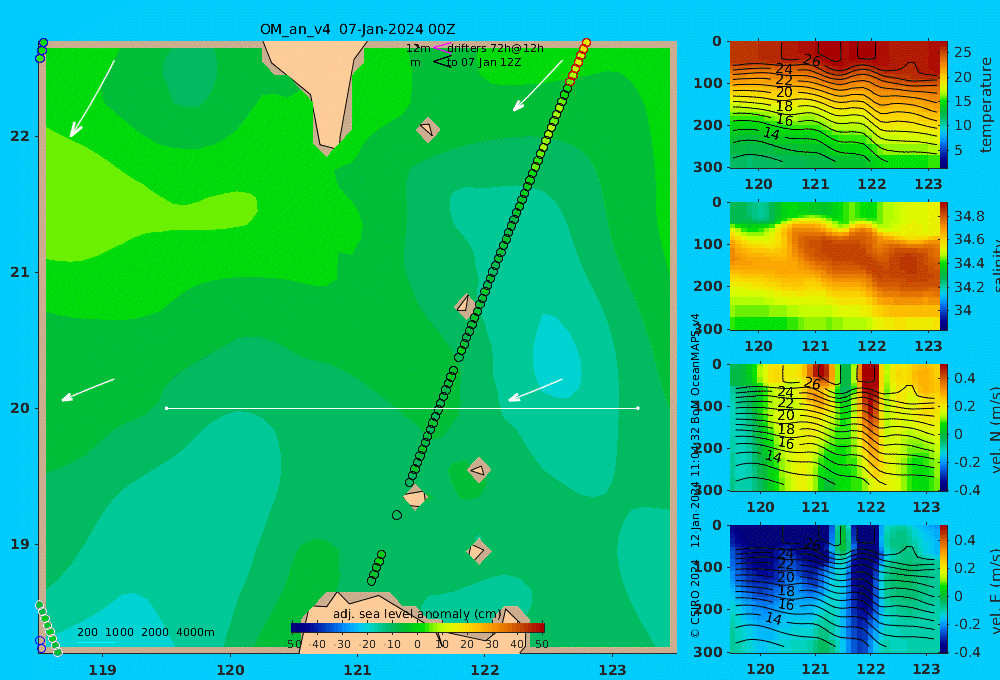This screenshot has height=680, width=1000.
Task: Click the salinity colorbar
Action: [x=943, y=266]
